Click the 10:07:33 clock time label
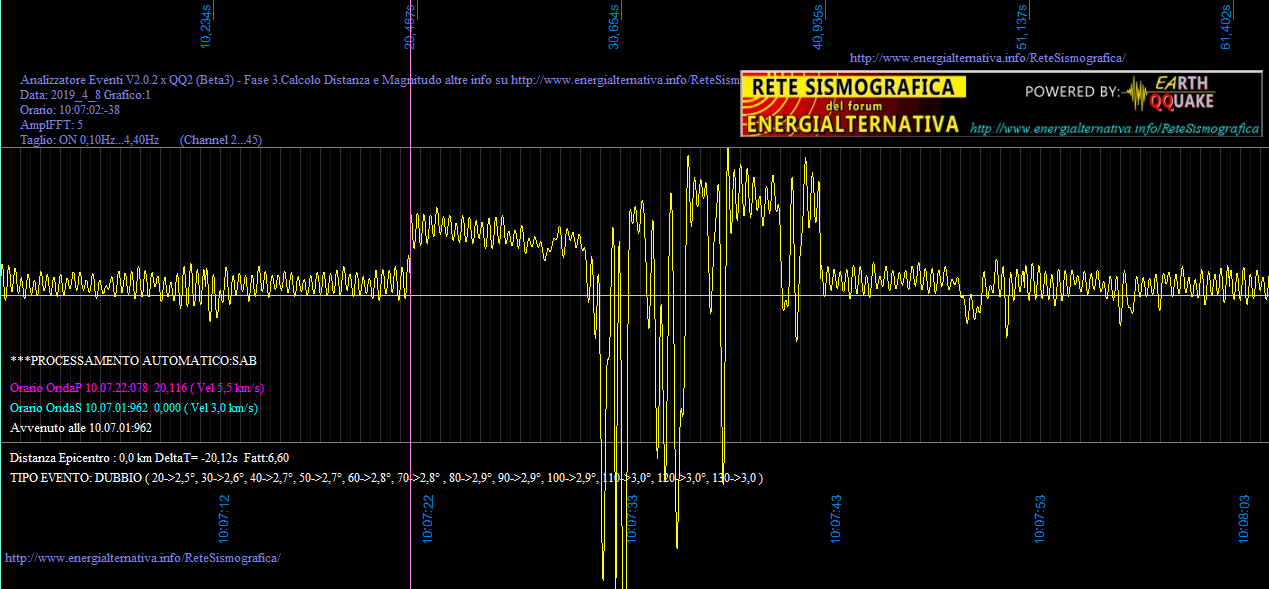 pyautogui.click(x=632, y=519)
